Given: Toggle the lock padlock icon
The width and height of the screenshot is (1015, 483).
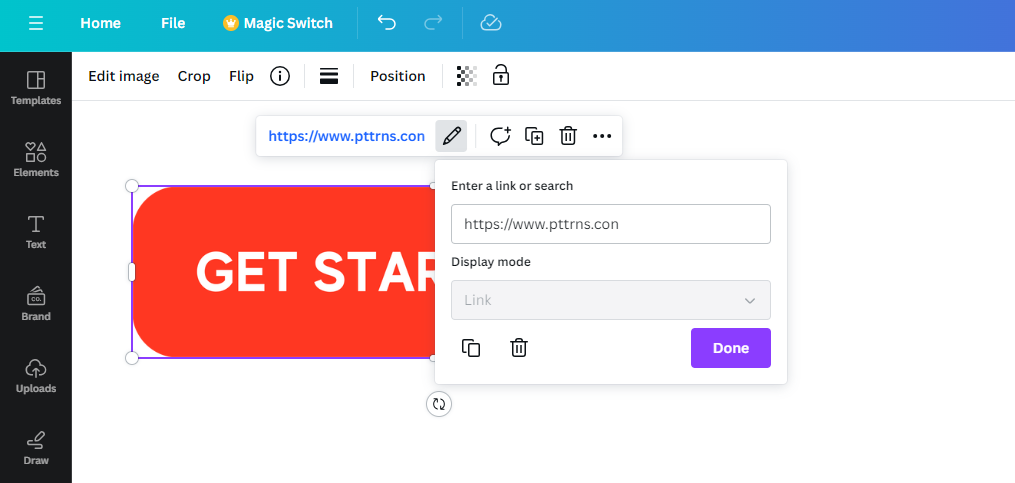Looking at the screenshot, I should tap(500, 75).
